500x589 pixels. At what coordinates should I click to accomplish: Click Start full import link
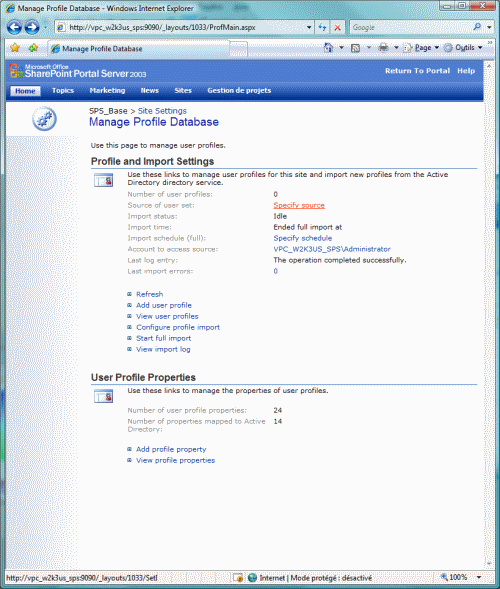(163, 338)
